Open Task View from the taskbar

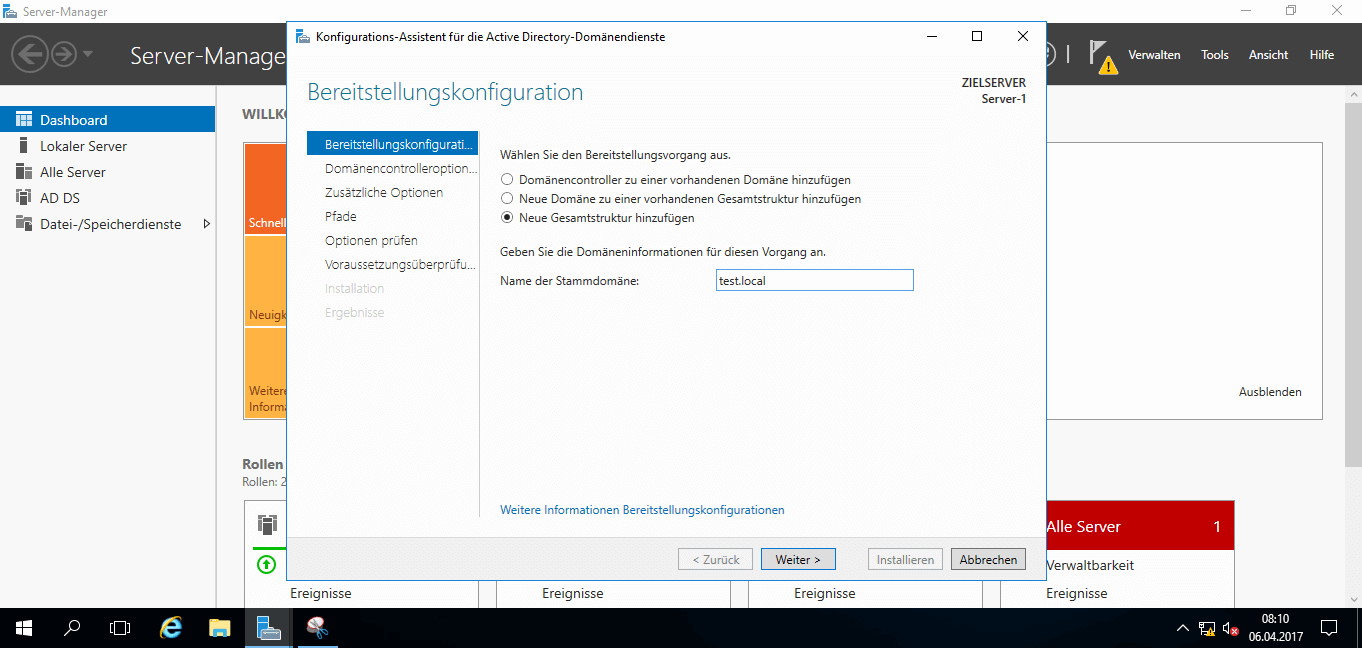[120, 628]
